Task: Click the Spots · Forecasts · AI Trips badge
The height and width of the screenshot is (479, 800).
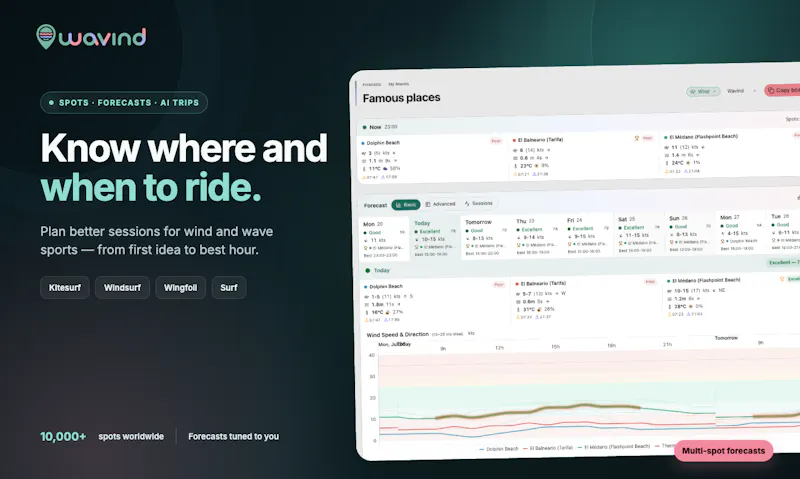Action: (x=124, y=103)
